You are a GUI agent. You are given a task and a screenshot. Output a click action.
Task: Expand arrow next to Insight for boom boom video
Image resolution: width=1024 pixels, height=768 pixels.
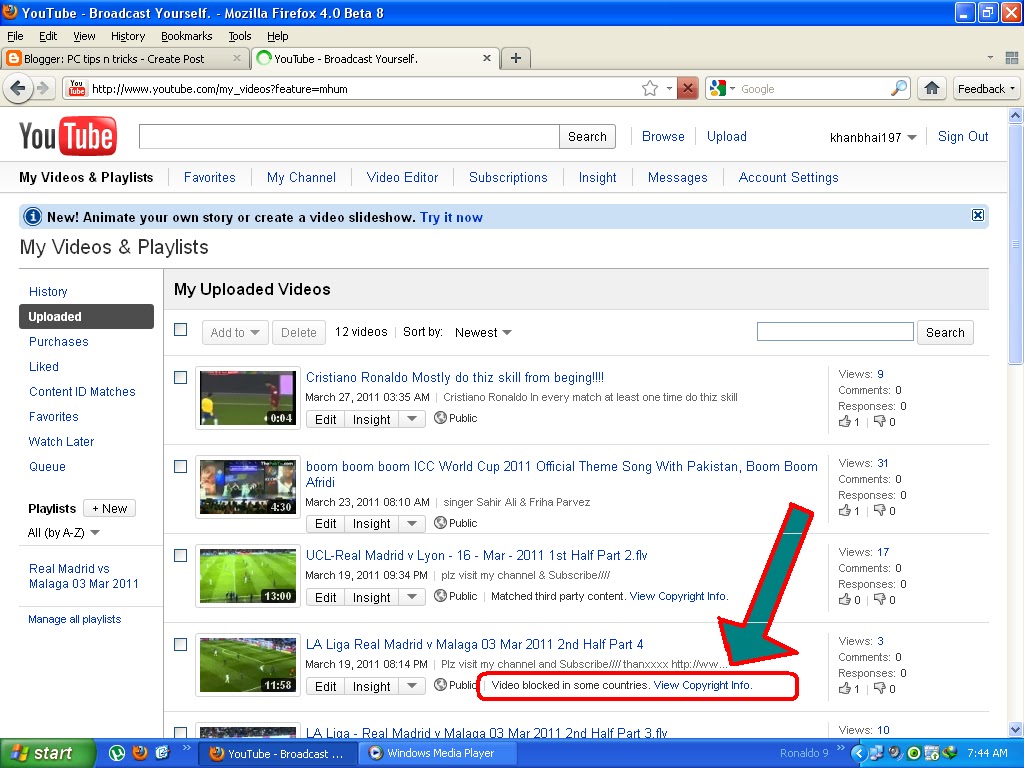(x=411, y=523)
